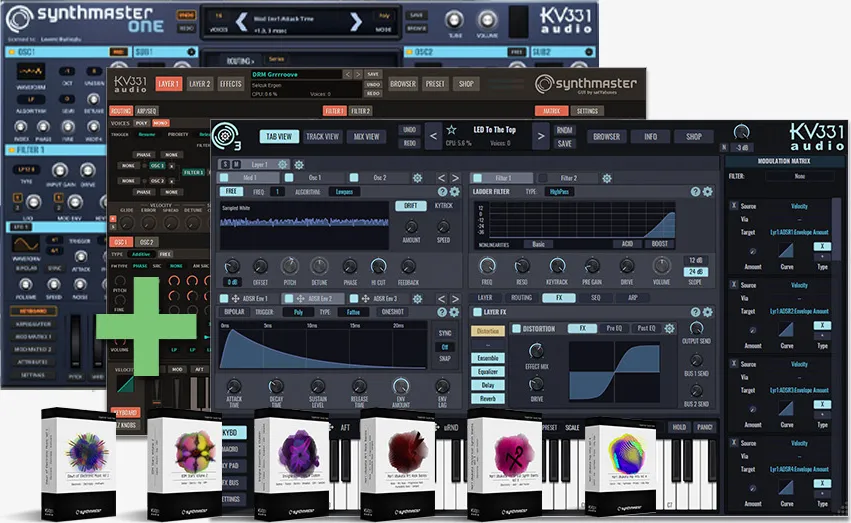Viewport: 851px width, 523px height.
Task: Click the Sampled White waveform display
Action: tap(304, 225)
